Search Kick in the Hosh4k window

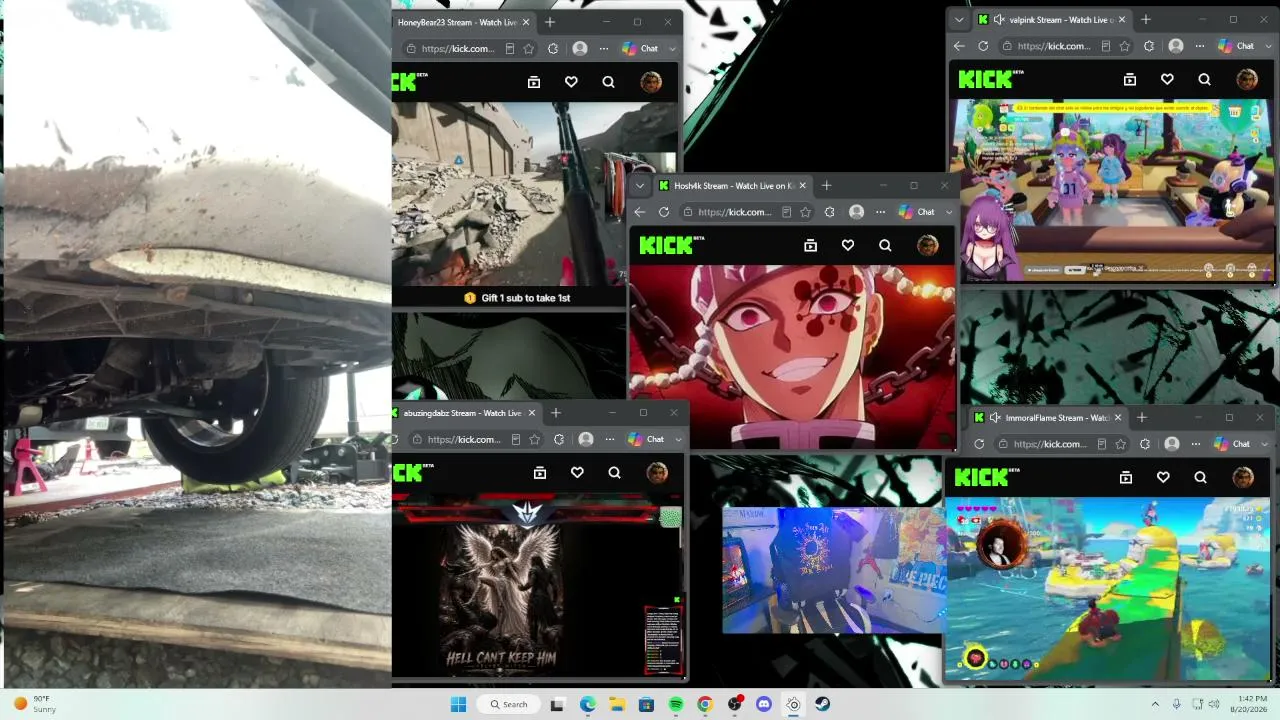pyautogui.click(x=885, y=245)
